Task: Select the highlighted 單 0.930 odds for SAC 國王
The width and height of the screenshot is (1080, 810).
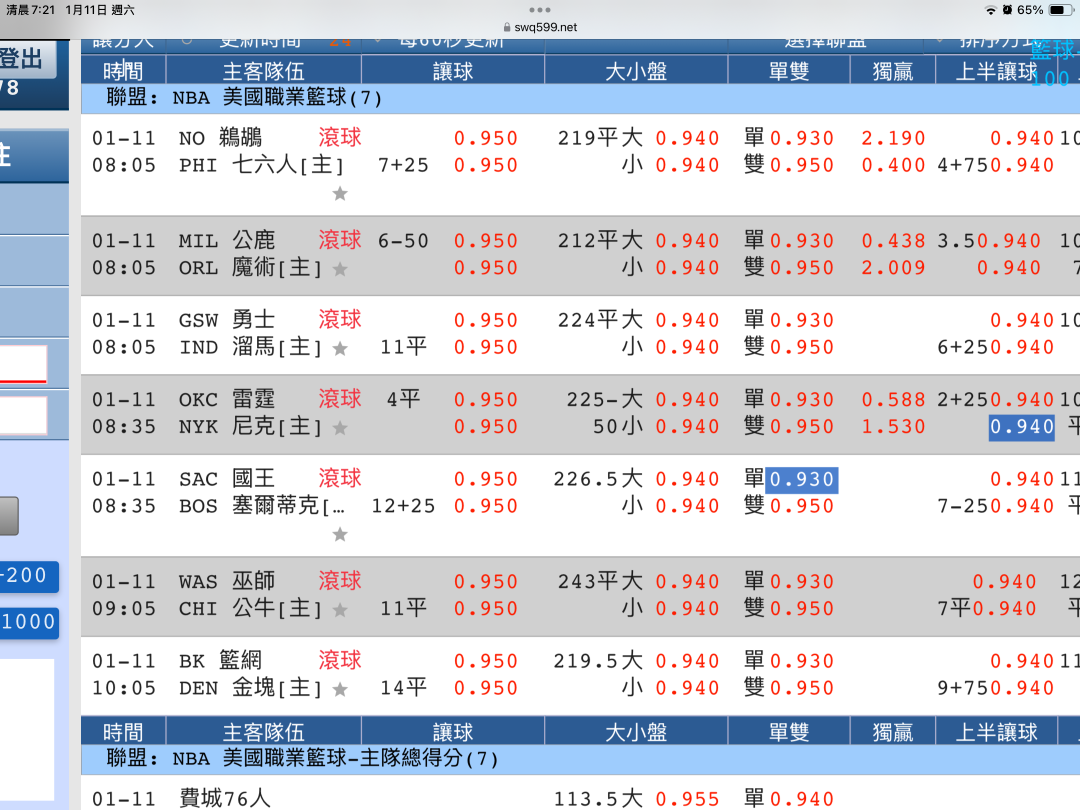Action: tap(802, 479)
